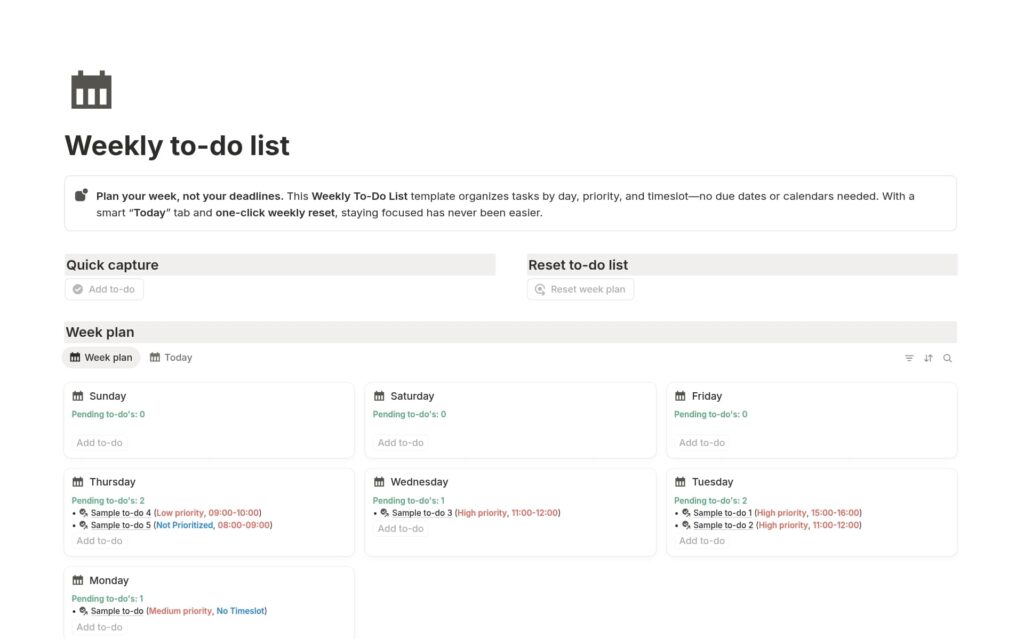Open the Sample to-do 4 link

pyautogui.click(x=121, y=513)
